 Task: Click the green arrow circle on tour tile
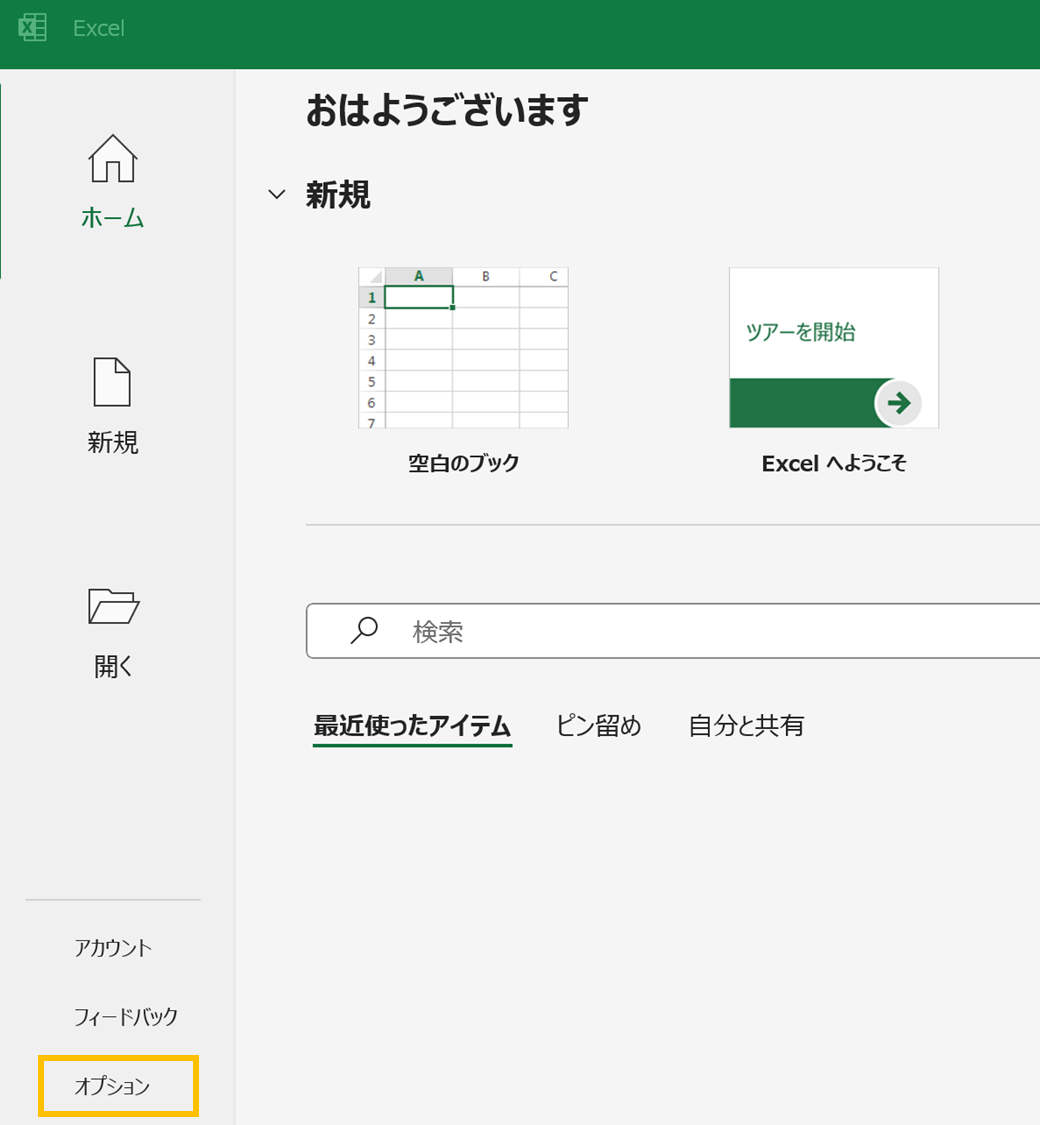click(898, 403)
